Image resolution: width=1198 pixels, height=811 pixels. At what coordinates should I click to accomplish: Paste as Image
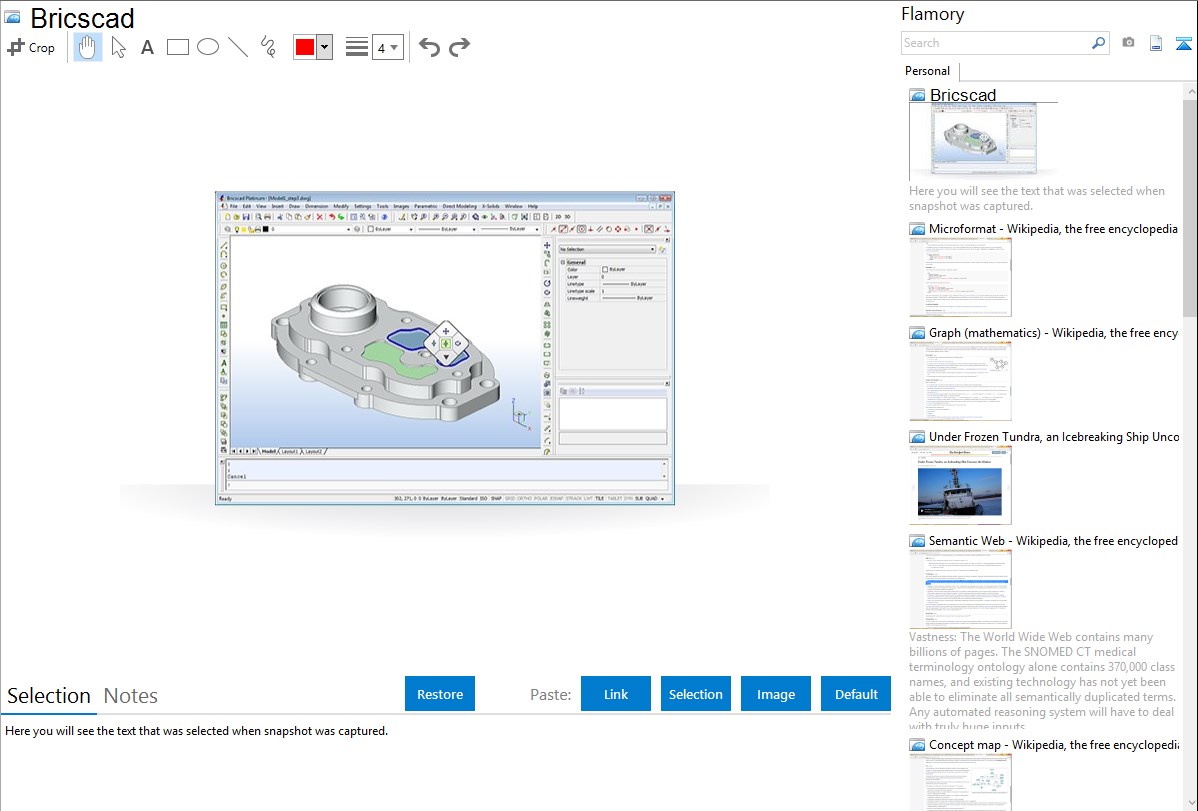776,694
